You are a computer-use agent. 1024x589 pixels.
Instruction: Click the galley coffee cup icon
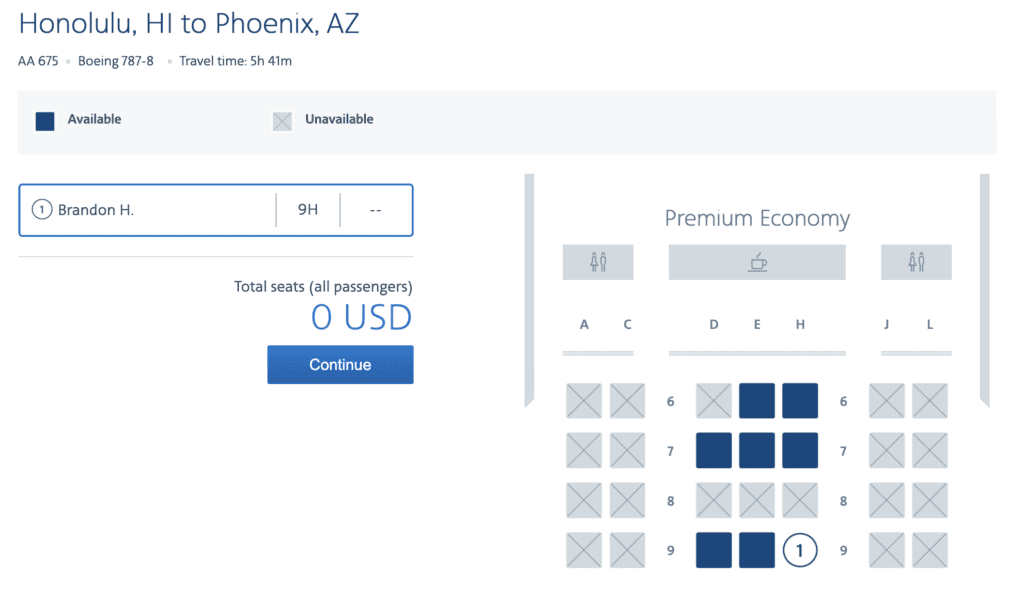[757, 262]
